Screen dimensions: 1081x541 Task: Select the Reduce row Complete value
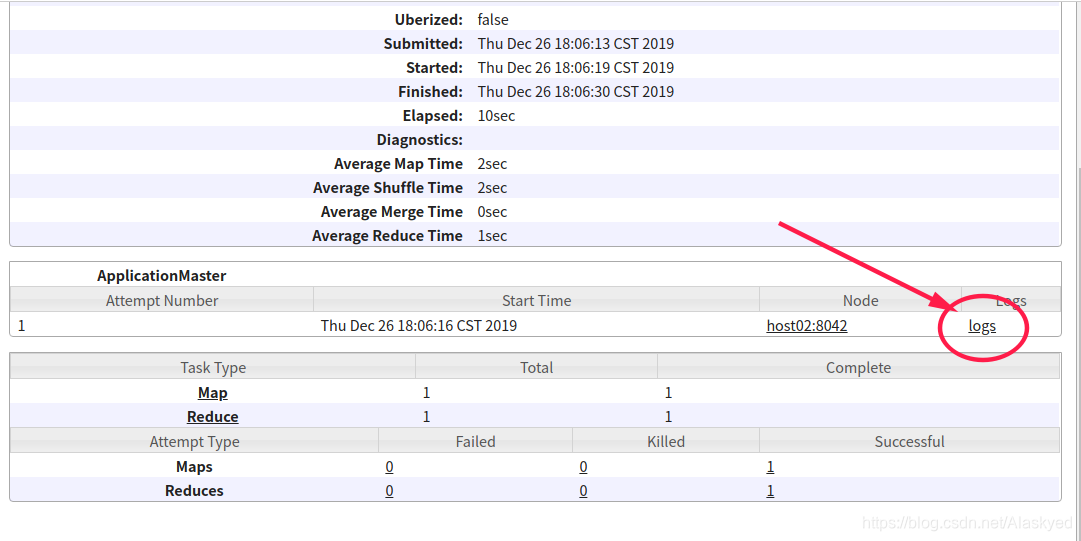pyautogui.click(x=668, y=417)
